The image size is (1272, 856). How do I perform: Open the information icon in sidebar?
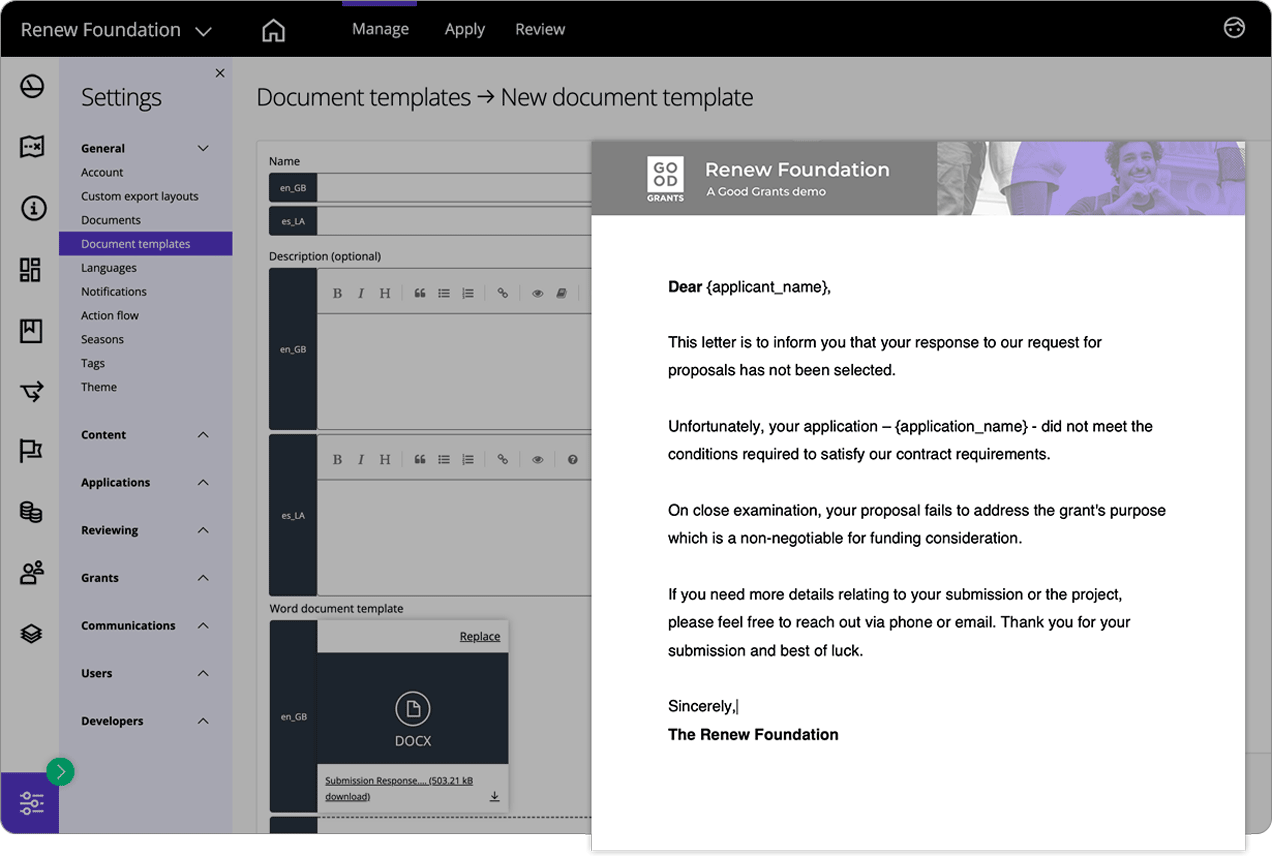[x=32, y=208]
